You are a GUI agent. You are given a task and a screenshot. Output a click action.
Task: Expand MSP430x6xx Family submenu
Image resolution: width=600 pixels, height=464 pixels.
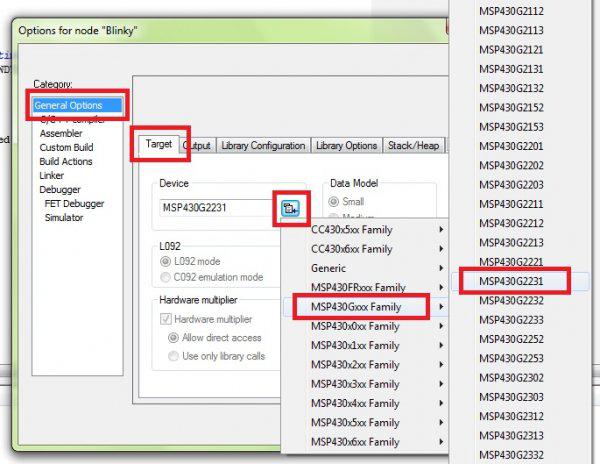pyautogui.click(x=365, y=442)
